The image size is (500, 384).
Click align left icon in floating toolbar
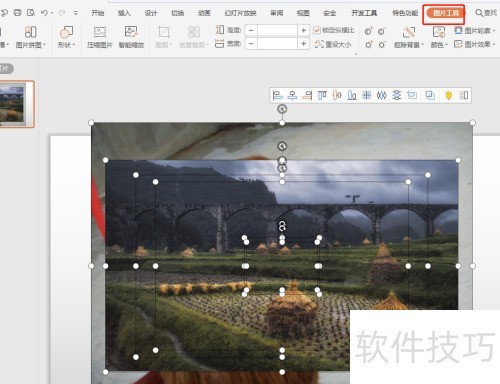(277, 95)
